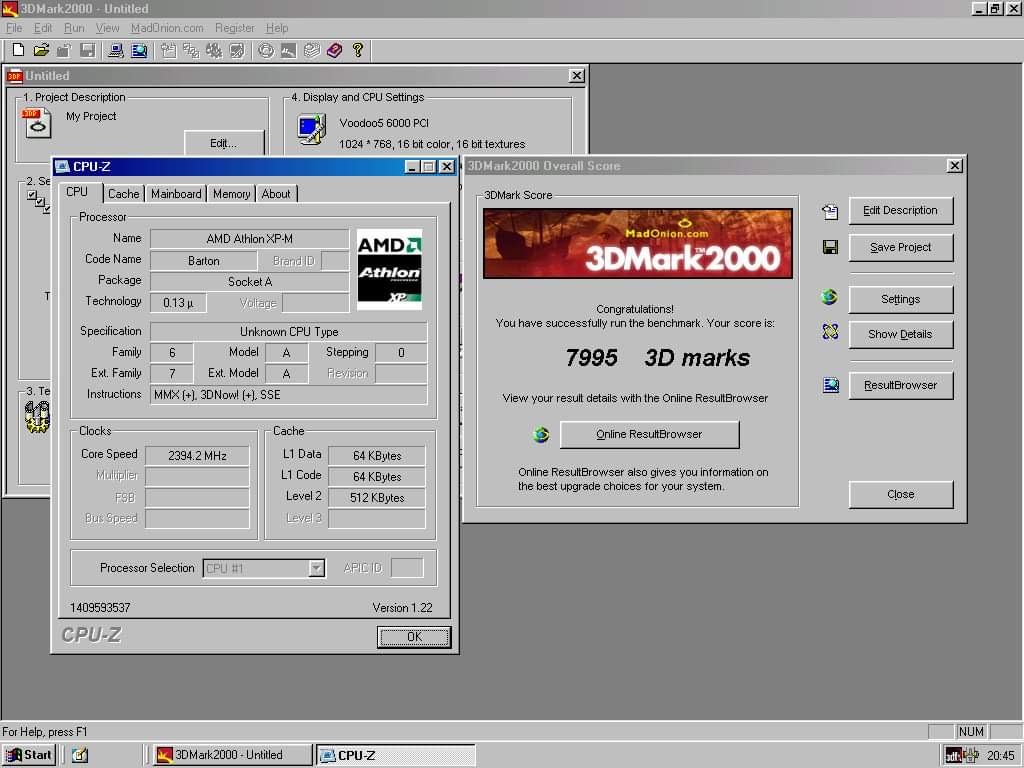1024x768 pixels.
Task: Click the Edit Description button
Action: point(900,210)
